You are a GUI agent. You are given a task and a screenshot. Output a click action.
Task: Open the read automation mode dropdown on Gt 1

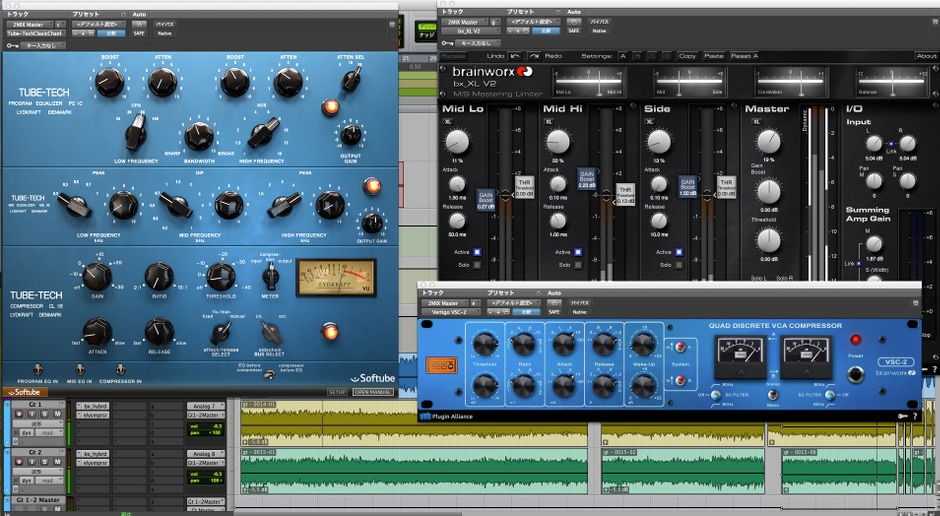(x=50, y=433)
